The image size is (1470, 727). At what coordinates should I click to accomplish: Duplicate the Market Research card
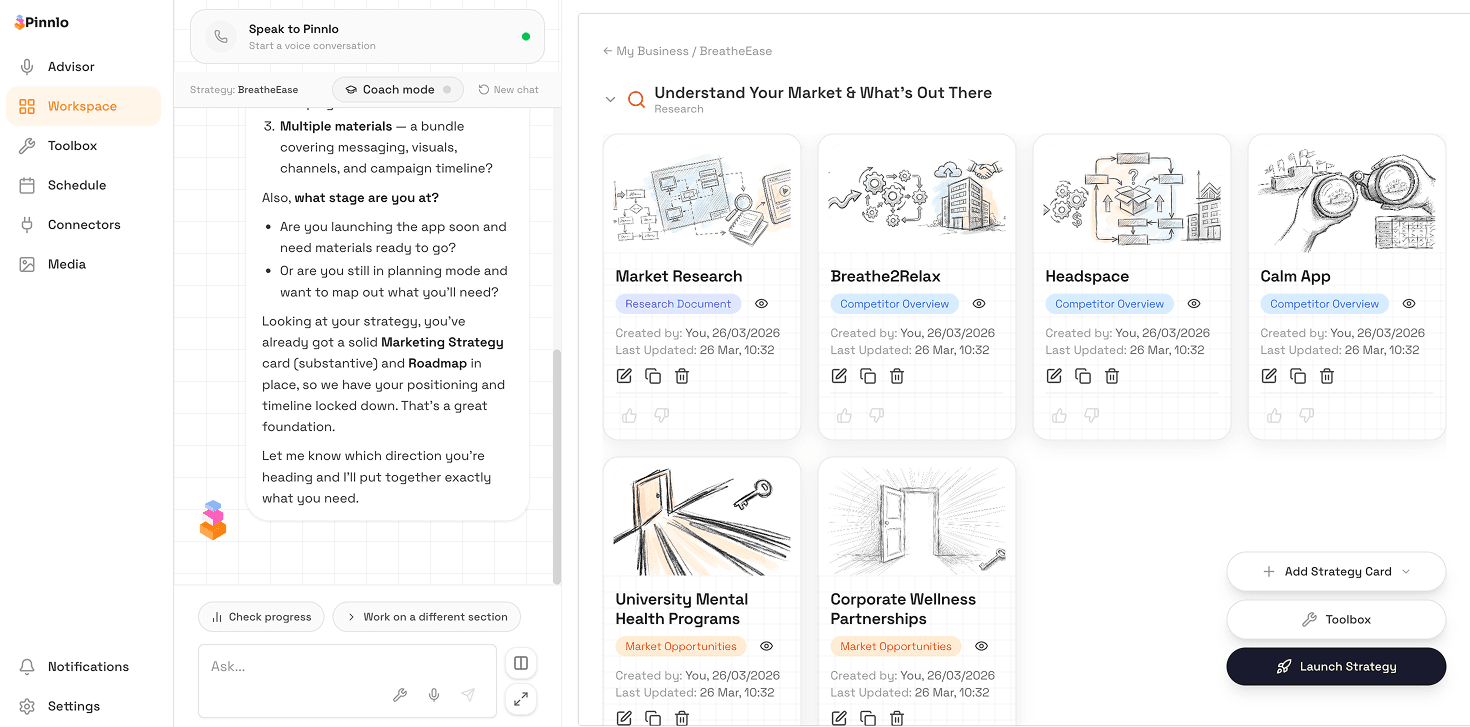tap(653, 376)
